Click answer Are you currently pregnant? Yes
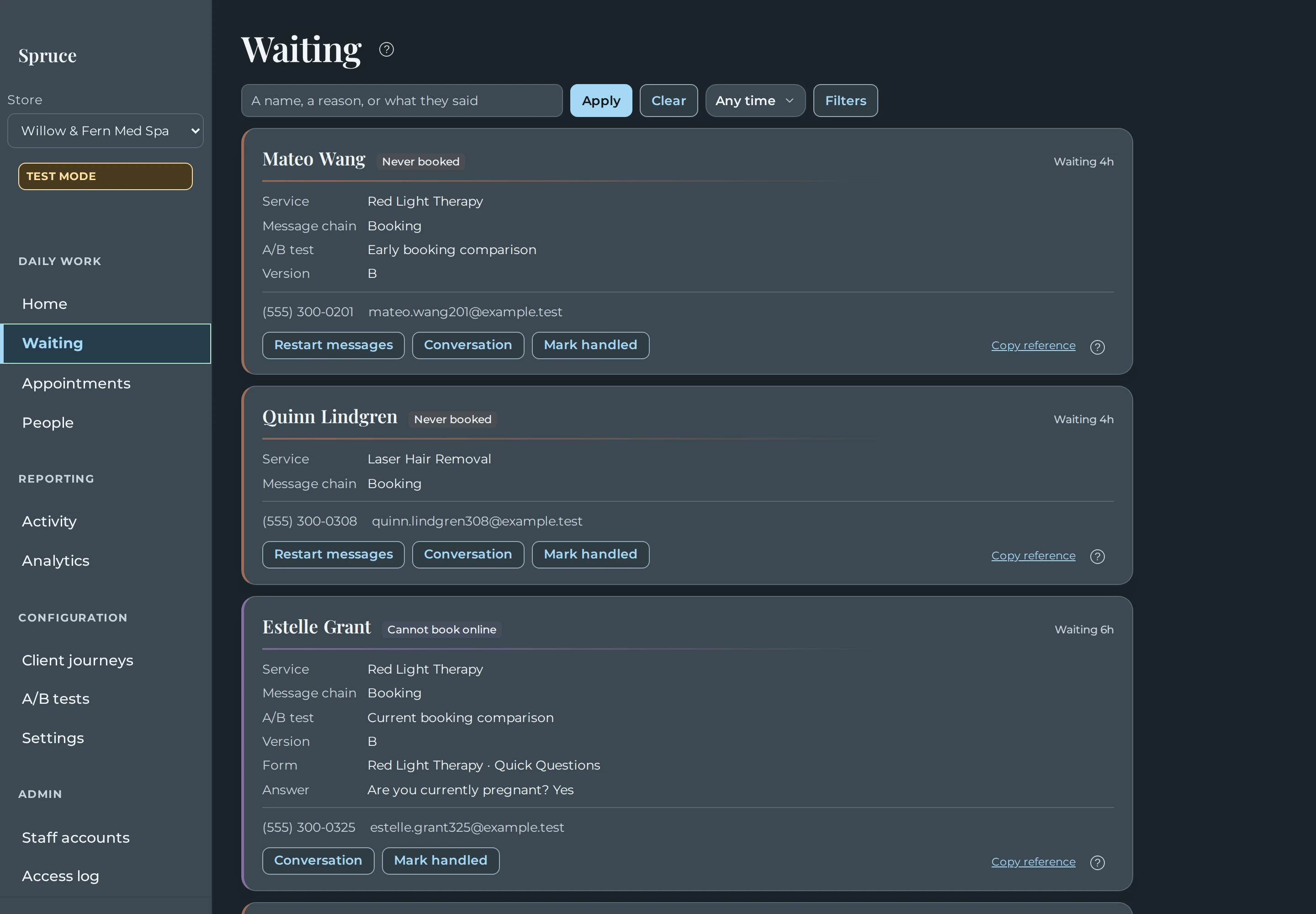The height and width of the screenshot is (914, 1316). pyautogui.click(x=470, y=790)
